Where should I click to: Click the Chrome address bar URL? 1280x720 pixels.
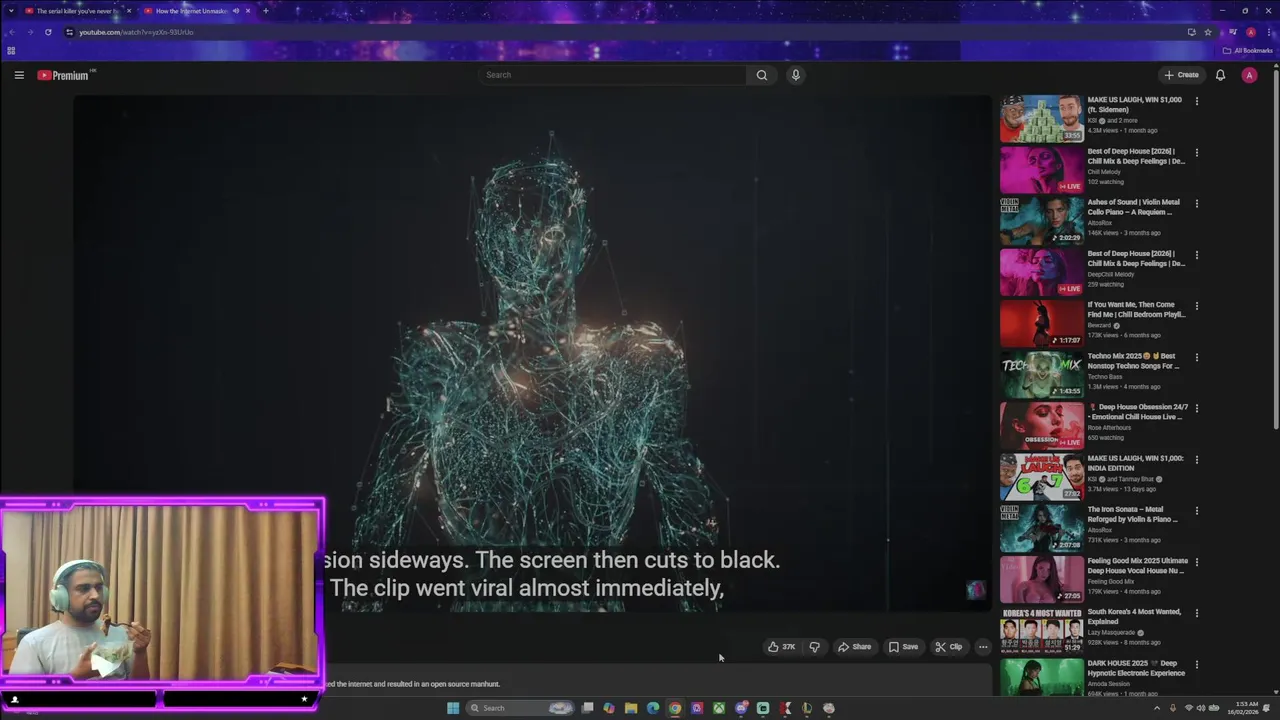click(x=136, y=32)
